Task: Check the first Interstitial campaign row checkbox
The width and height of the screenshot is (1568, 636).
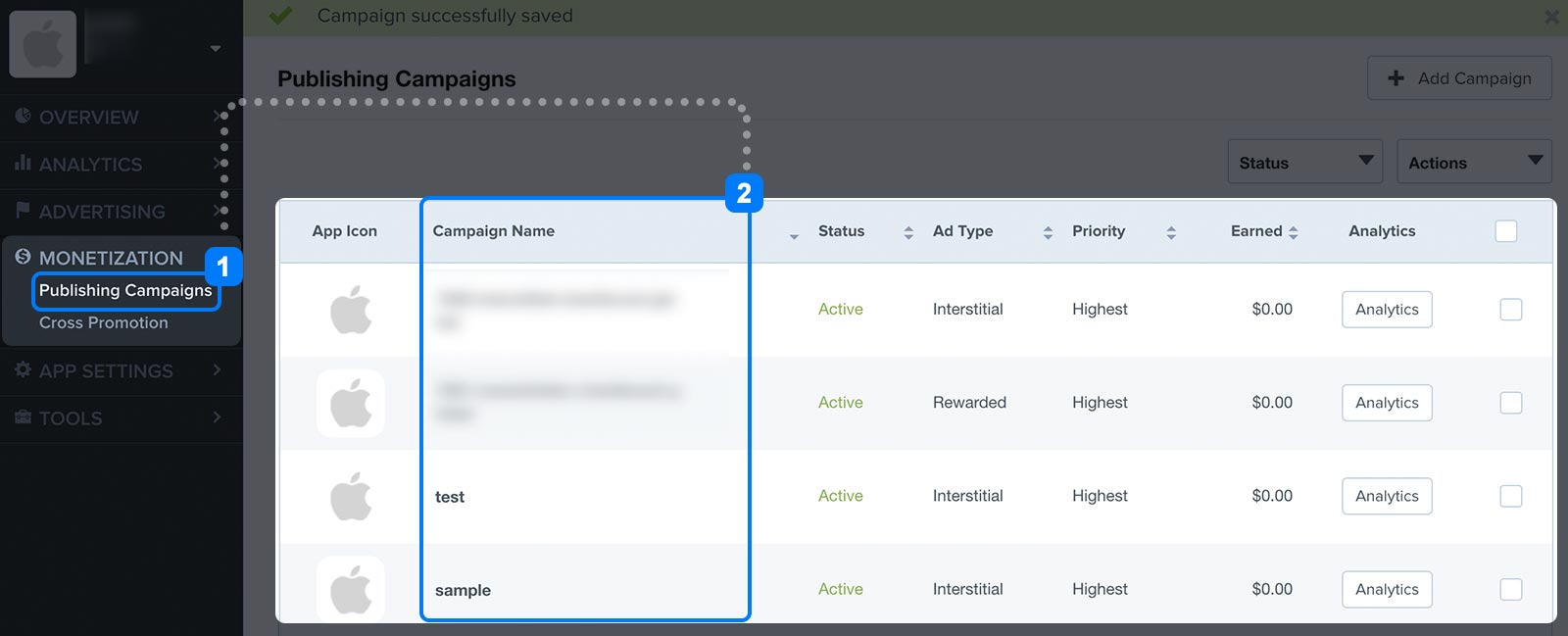Action: click(x=1511, y=310)
